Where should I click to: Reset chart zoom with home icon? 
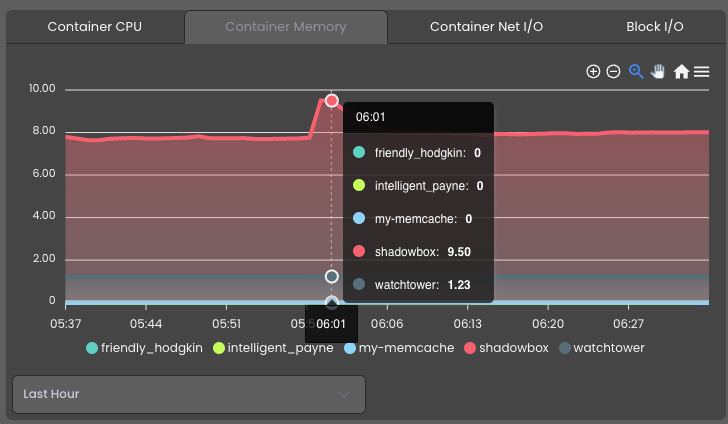click(x=681, y=72)
